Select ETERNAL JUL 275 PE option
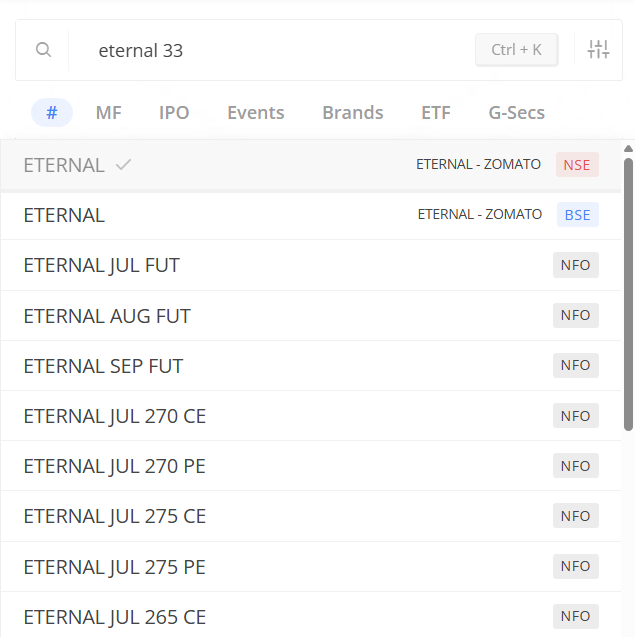The image size is (635, 637). [114, 567]
